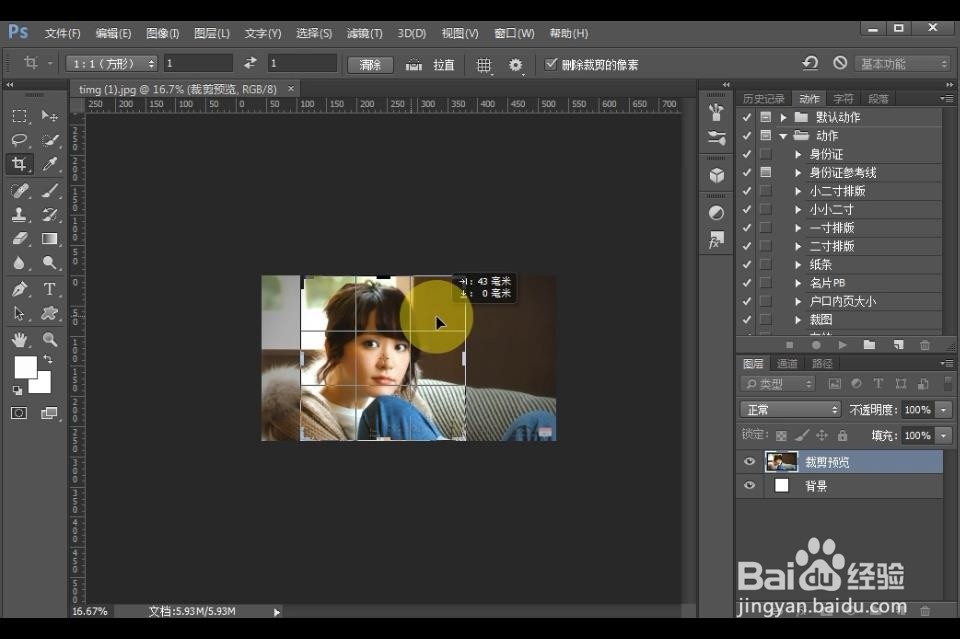Open layer filter 类型 dropdown

(778, 384)
